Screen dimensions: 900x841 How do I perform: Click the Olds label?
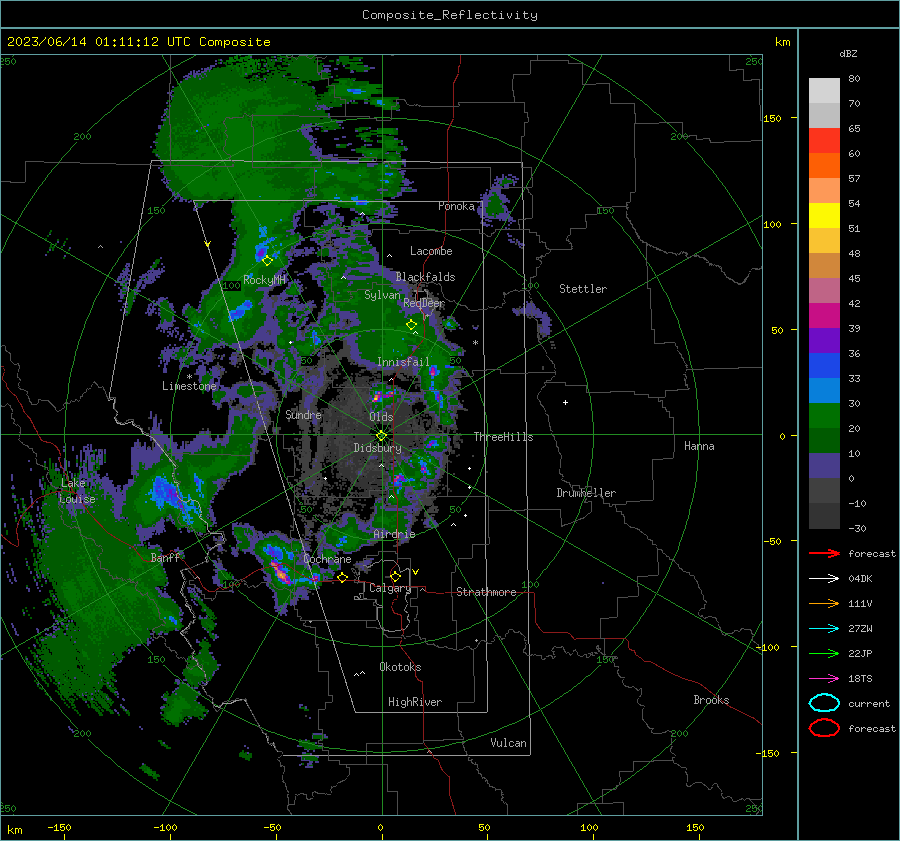coord(381,417)
